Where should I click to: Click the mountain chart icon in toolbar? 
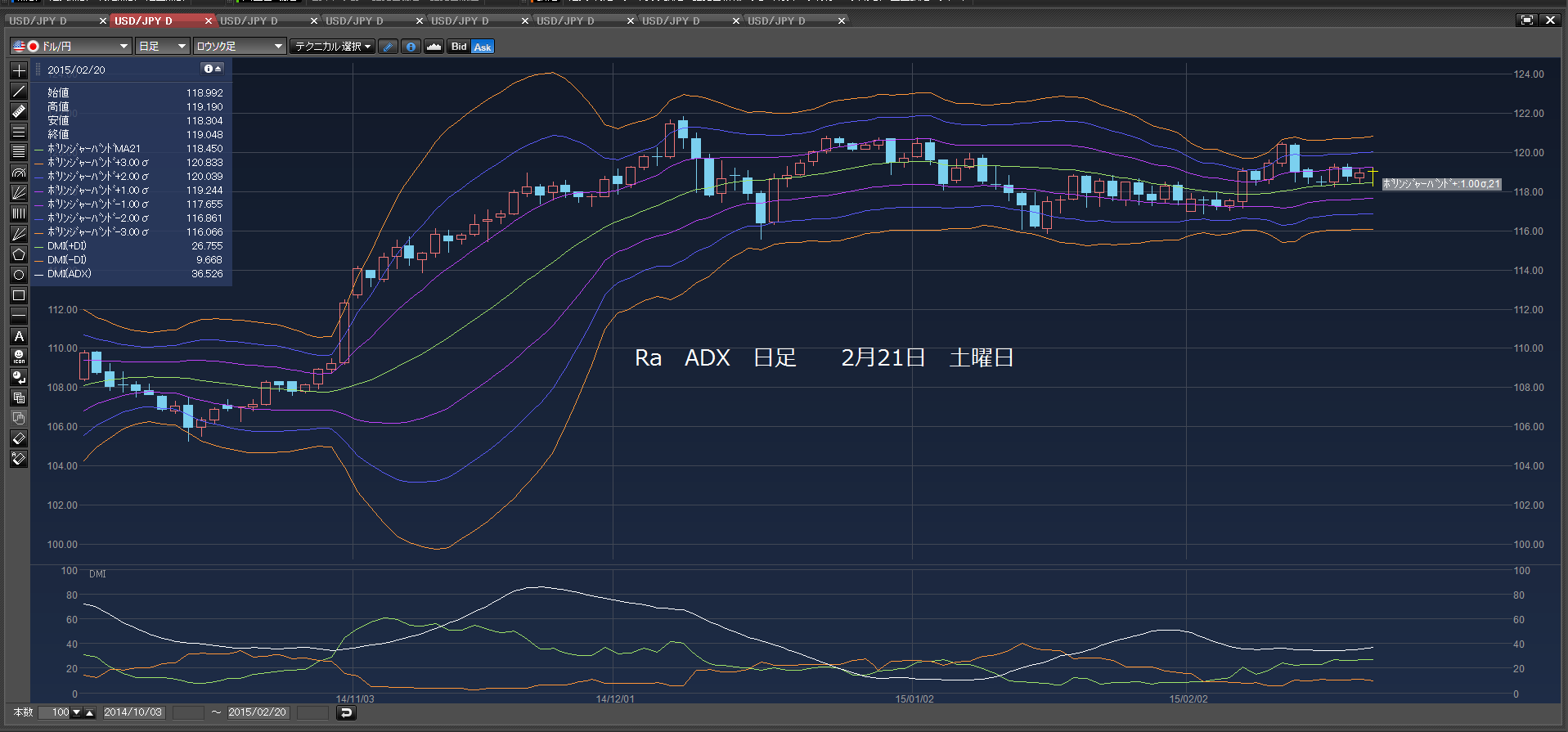click(x=434, y=47)
